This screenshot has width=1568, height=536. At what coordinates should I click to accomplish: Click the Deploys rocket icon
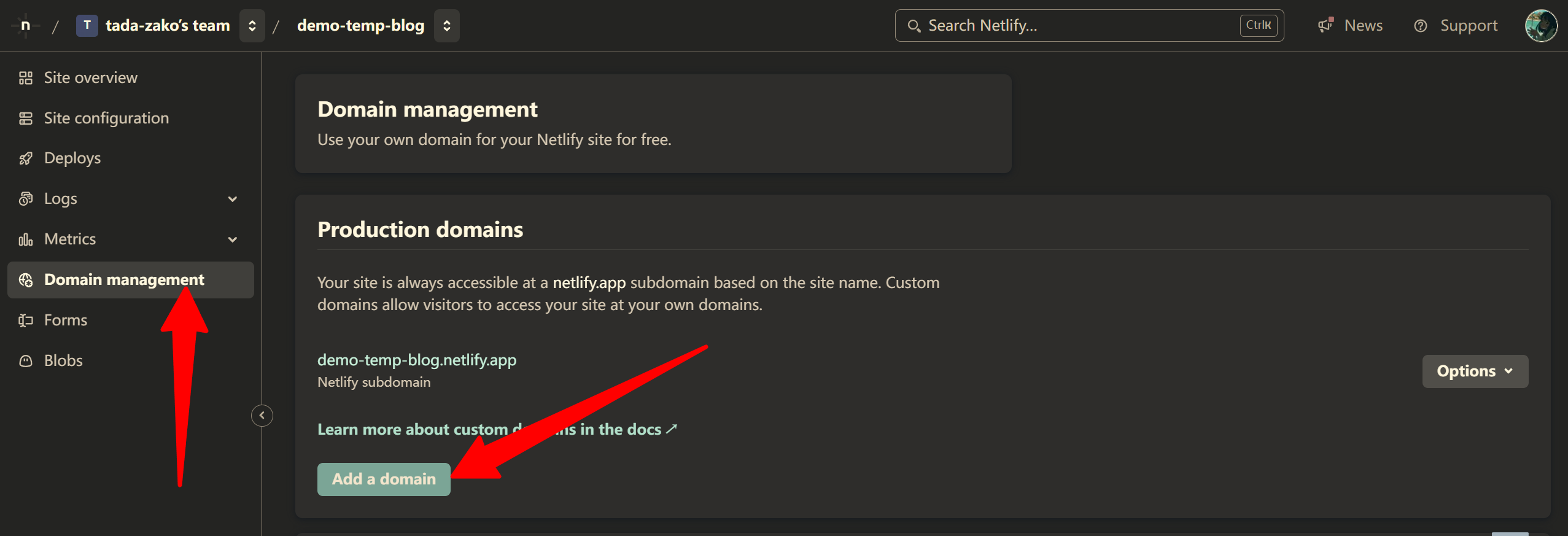pyautogui.click(x=25, y=158)
